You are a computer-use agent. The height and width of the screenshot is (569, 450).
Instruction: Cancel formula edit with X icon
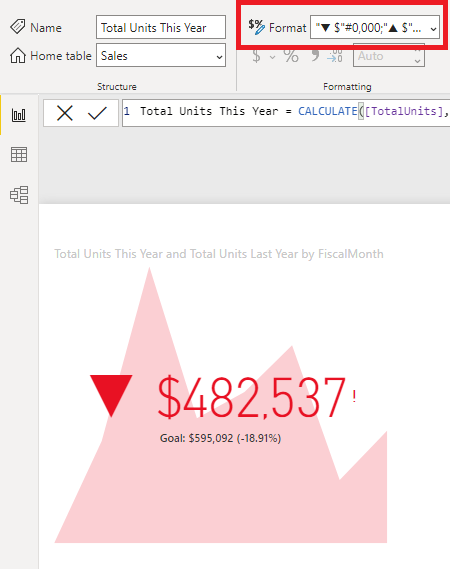tap(65, 113)
